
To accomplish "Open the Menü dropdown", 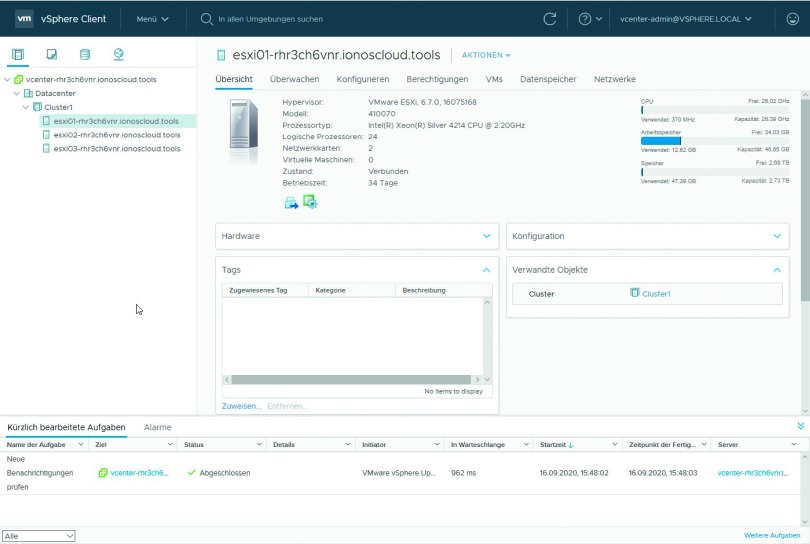I will pyautogui.click(x=152, y=19).
